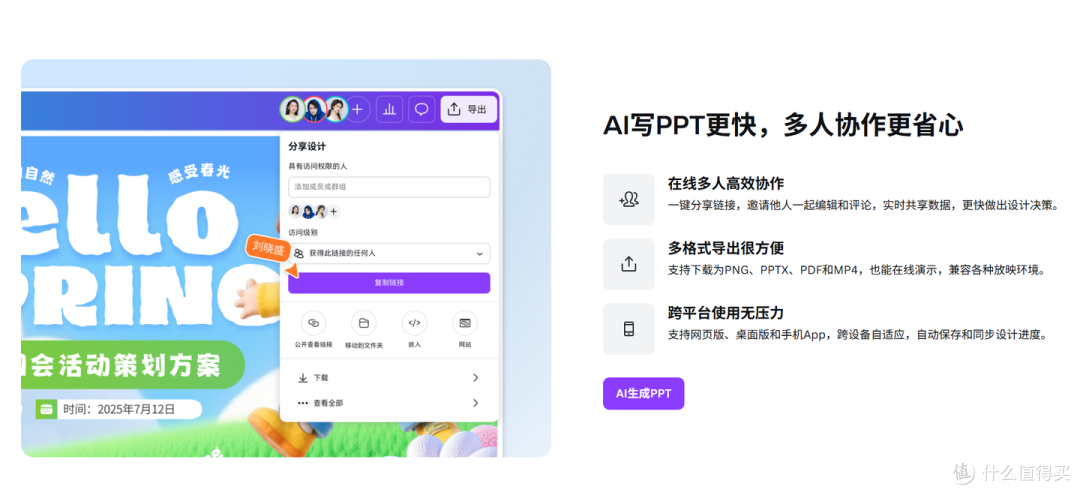Click the AI写PPT更快，多人协作更省心 title
Screen dimensions: 1080x495
point(782,125)
